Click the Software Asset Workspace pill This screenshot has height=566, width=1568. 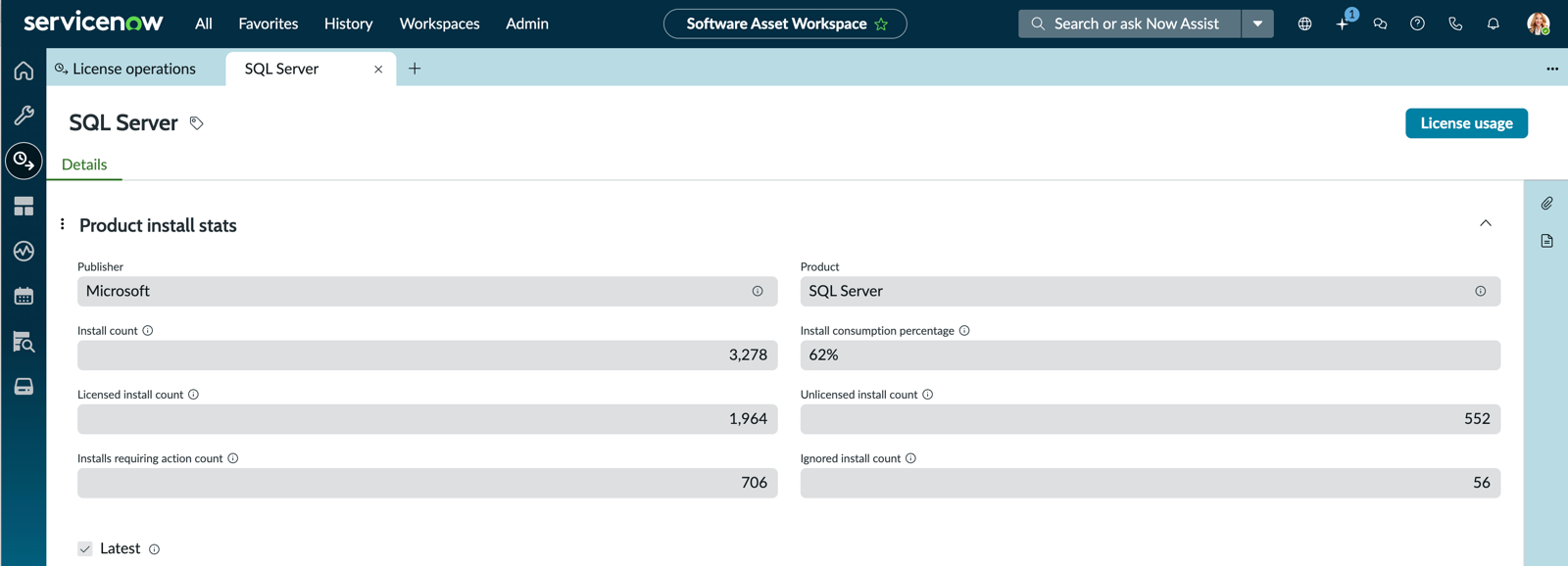785,24
